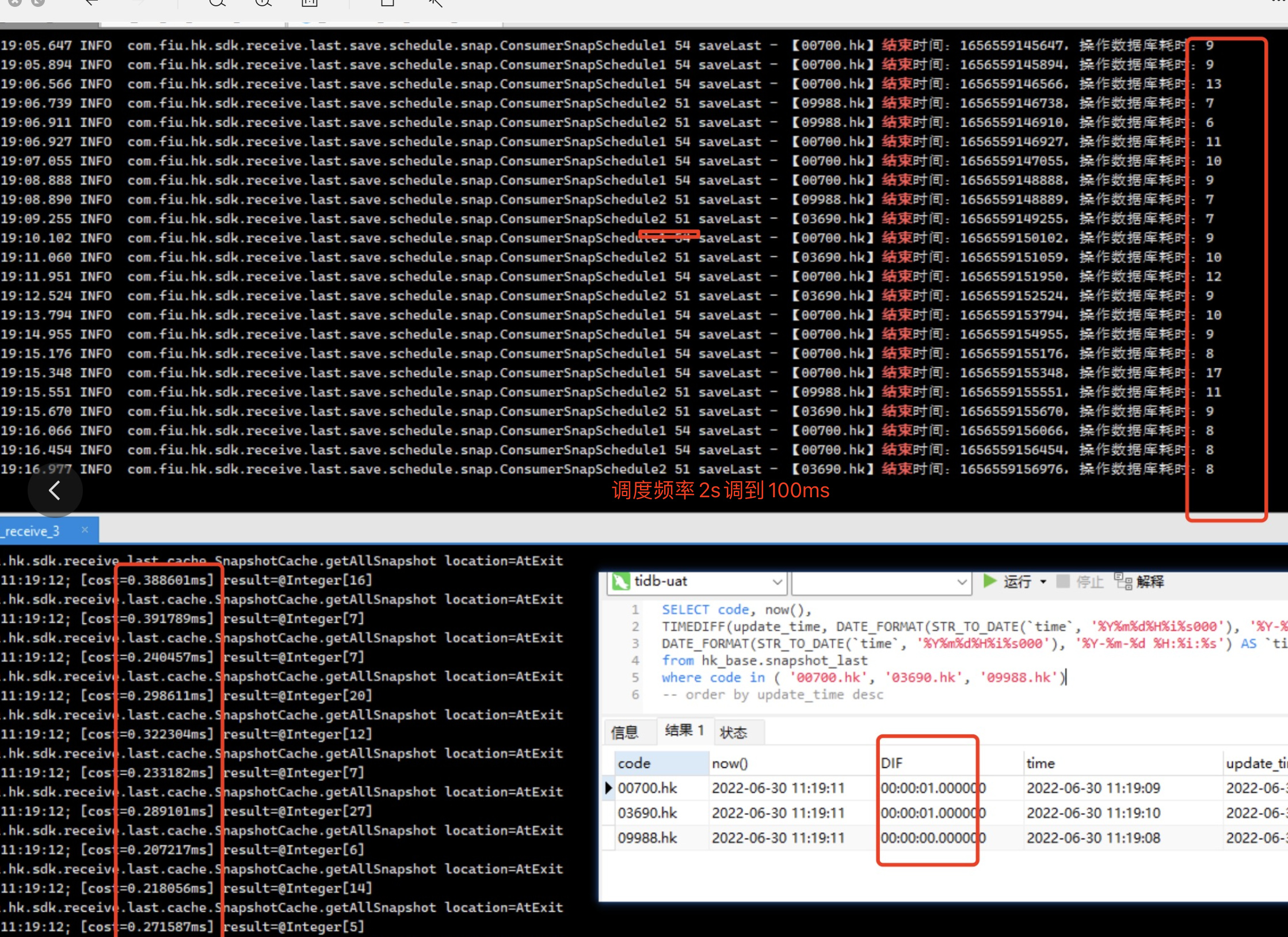The image size is (1288, 937).
Task: Switch to the 信息 tab
Action: 625,732
